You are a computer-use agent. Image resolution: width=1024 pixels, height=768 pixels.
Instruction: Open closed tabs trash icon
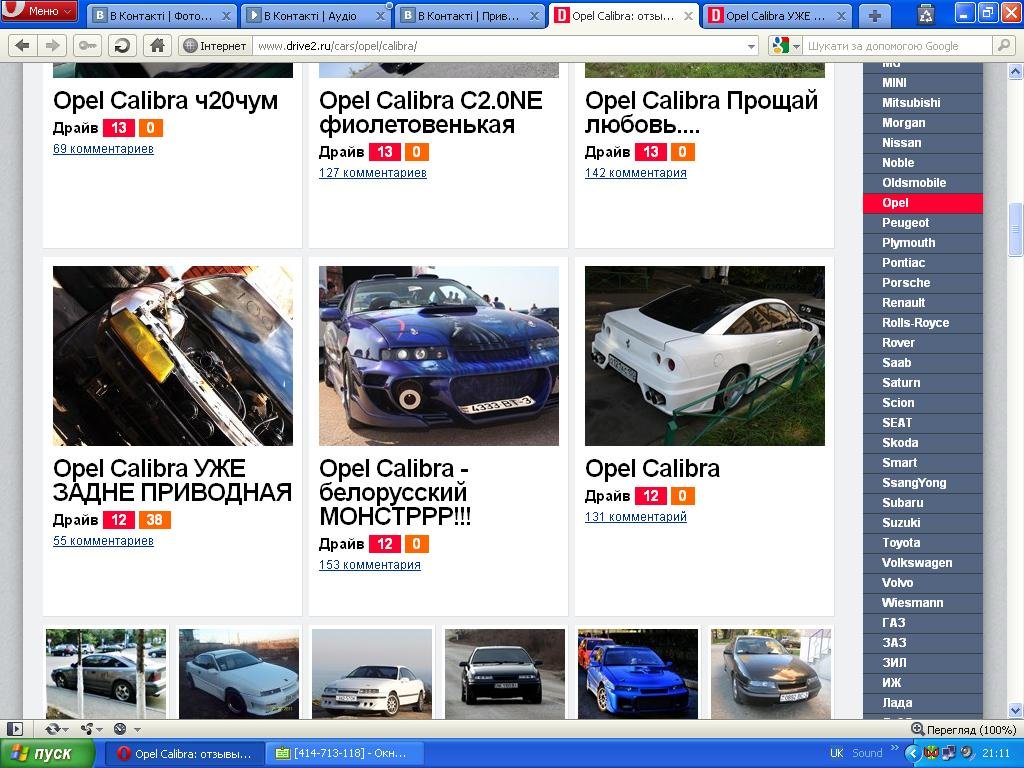tap(926, 14)
